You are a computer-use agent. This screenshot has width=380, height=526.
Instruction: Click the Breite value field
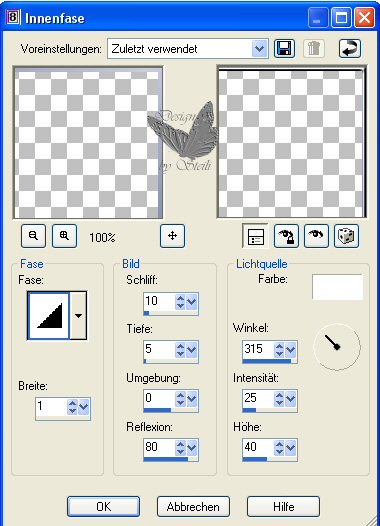pos(51,406)
